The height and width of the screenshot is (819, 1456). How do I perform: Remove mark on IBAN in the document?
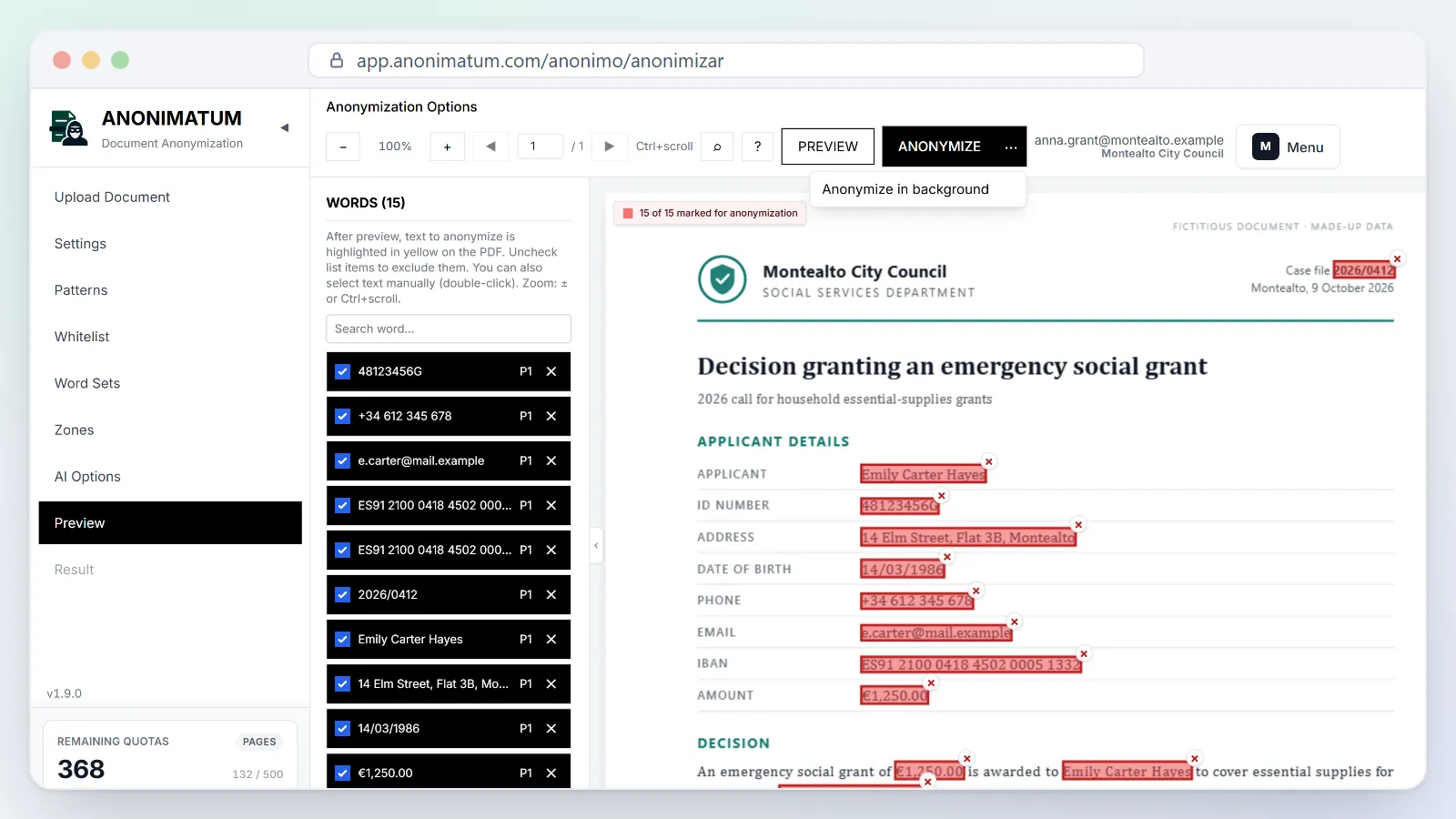pos(1084,653)
